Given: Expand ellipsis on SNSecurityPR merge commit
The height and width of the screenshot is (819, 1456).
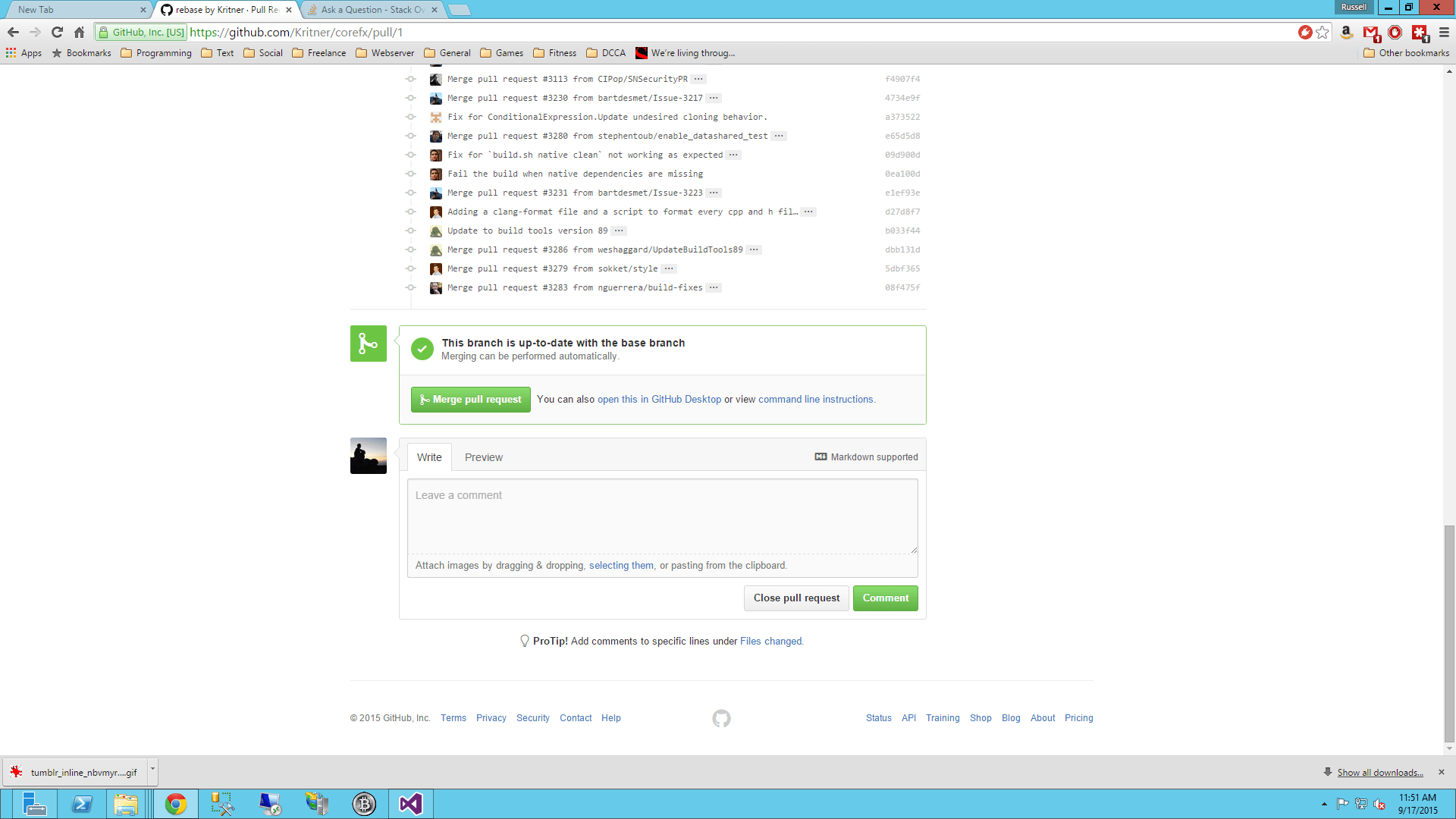Looking at the screenshot, I should click(x=698, y=79).
